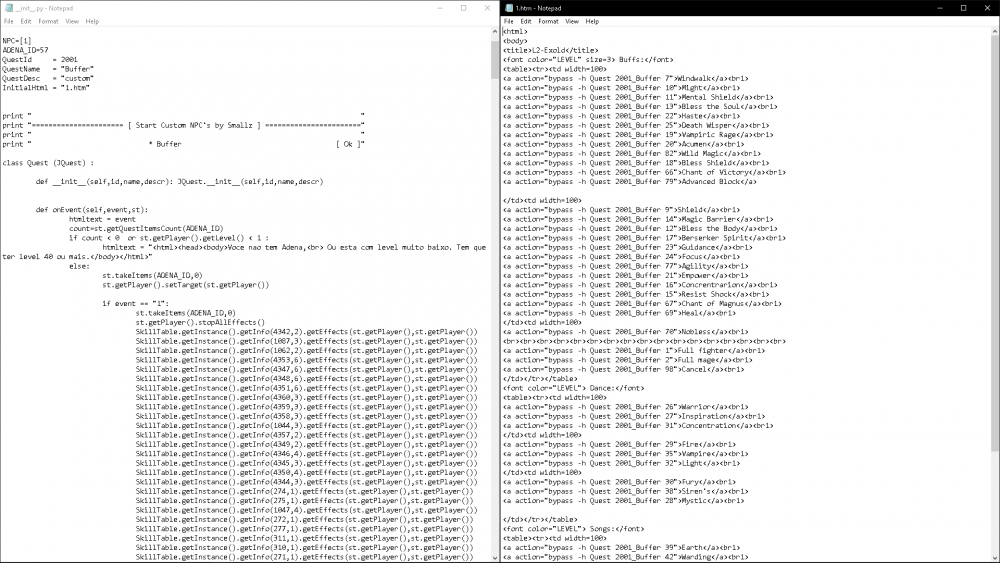Open Format menu in __init__.py window
Viewport: 1000px width, 563px height.
pos(48,20)
